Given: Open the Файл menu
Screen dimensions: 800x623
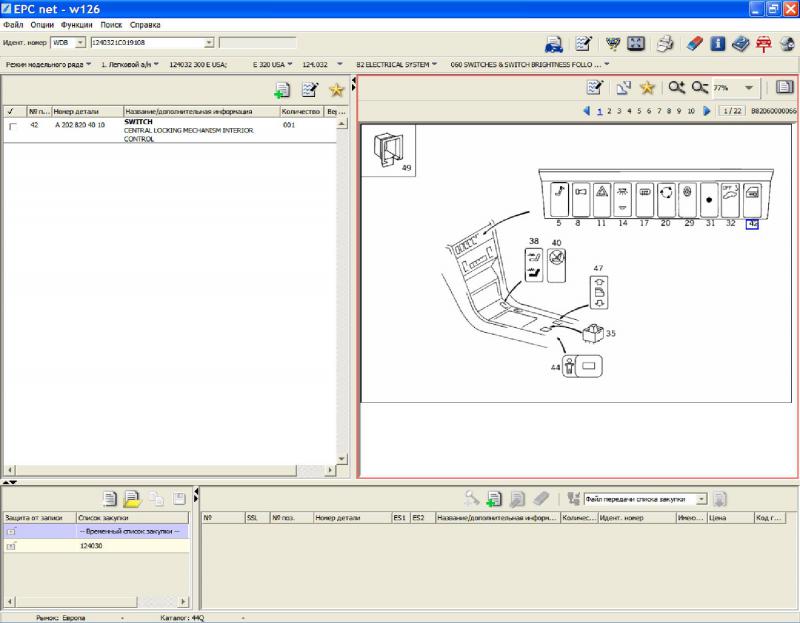Looking at the screenshot, I should coord(13,23).
